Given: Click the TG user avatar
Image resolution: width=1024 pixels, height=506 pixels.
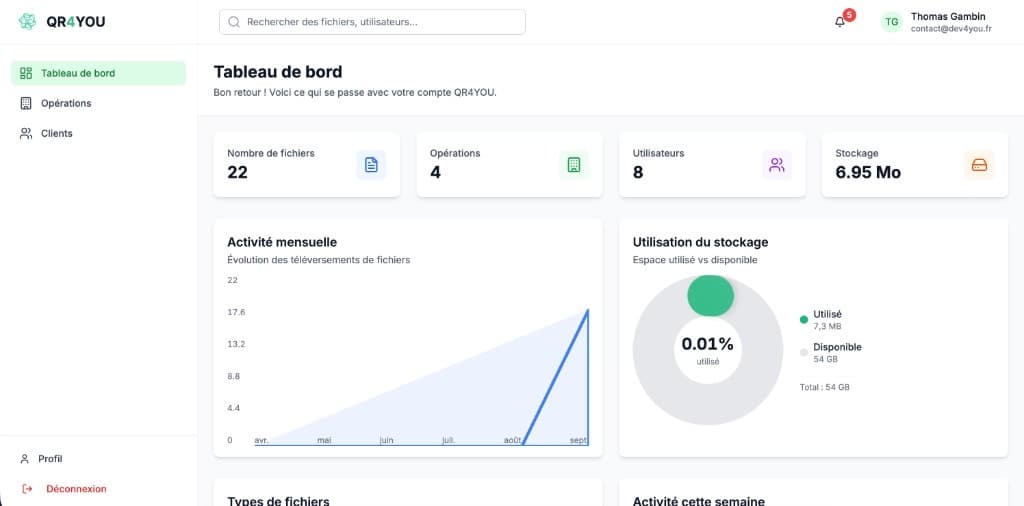Looking at the screenshot, I should click(x=891, y=22).
